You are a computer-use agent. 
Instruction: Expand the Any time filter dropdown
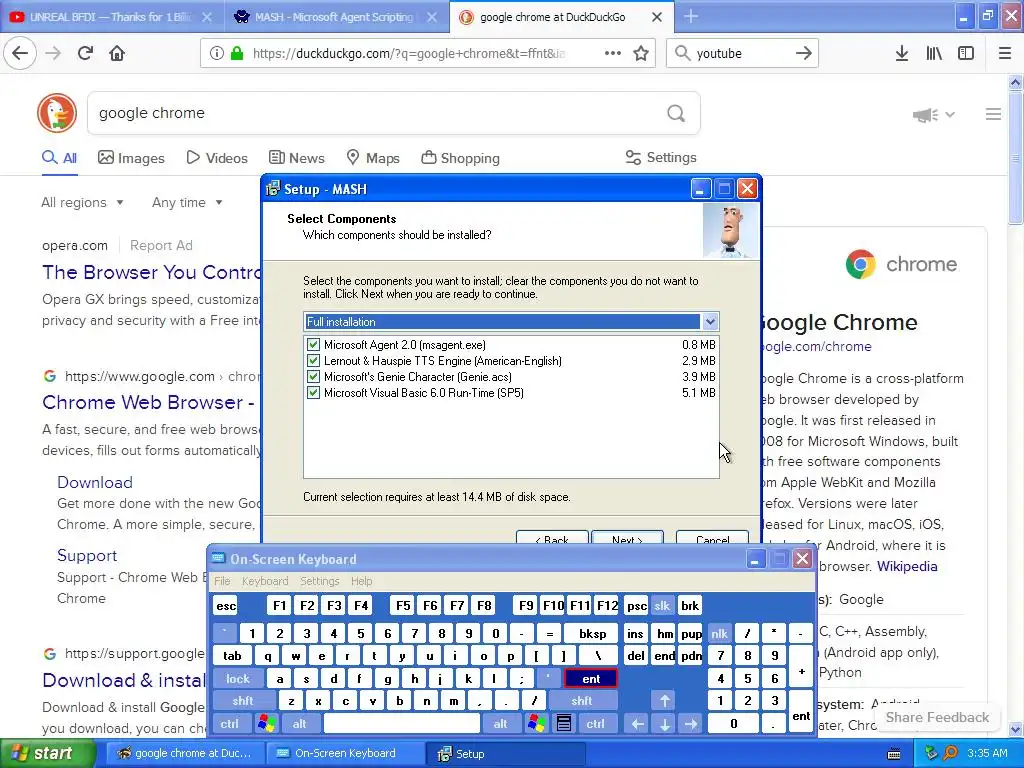pos(187,202)
